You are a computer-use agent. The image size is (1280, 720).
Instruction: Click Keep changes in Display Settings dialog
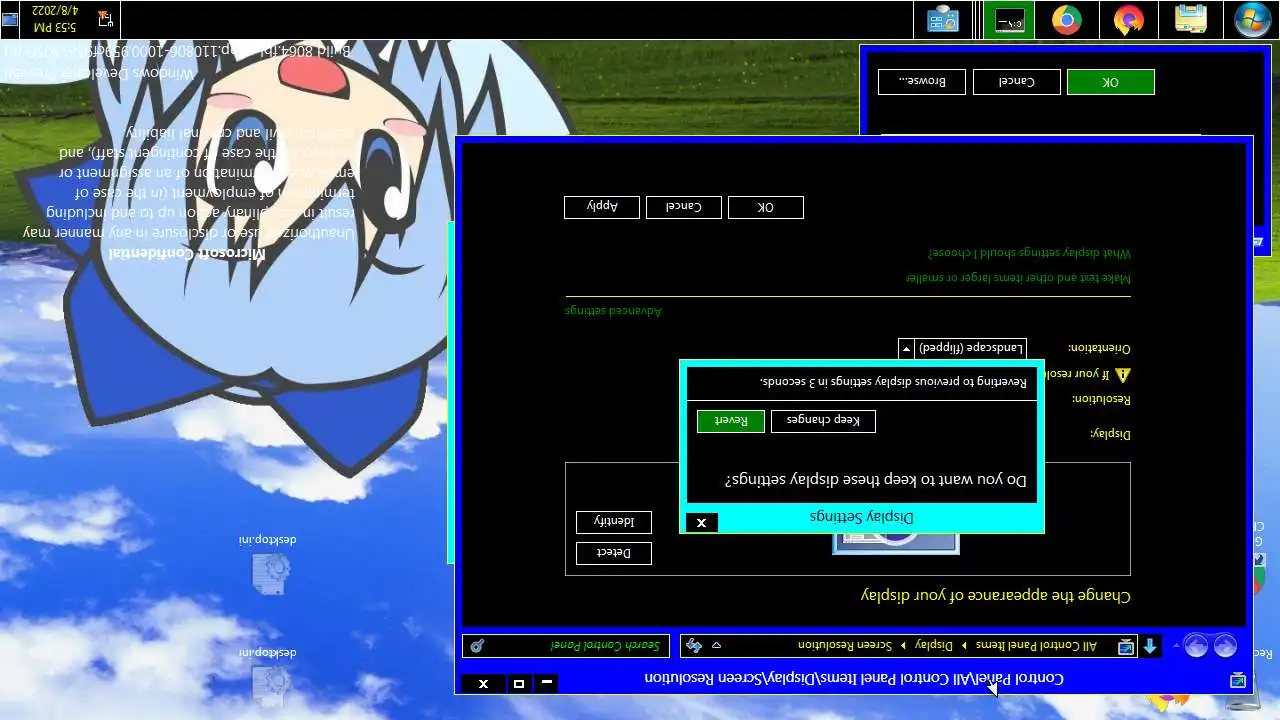click(x=823, y=421)
